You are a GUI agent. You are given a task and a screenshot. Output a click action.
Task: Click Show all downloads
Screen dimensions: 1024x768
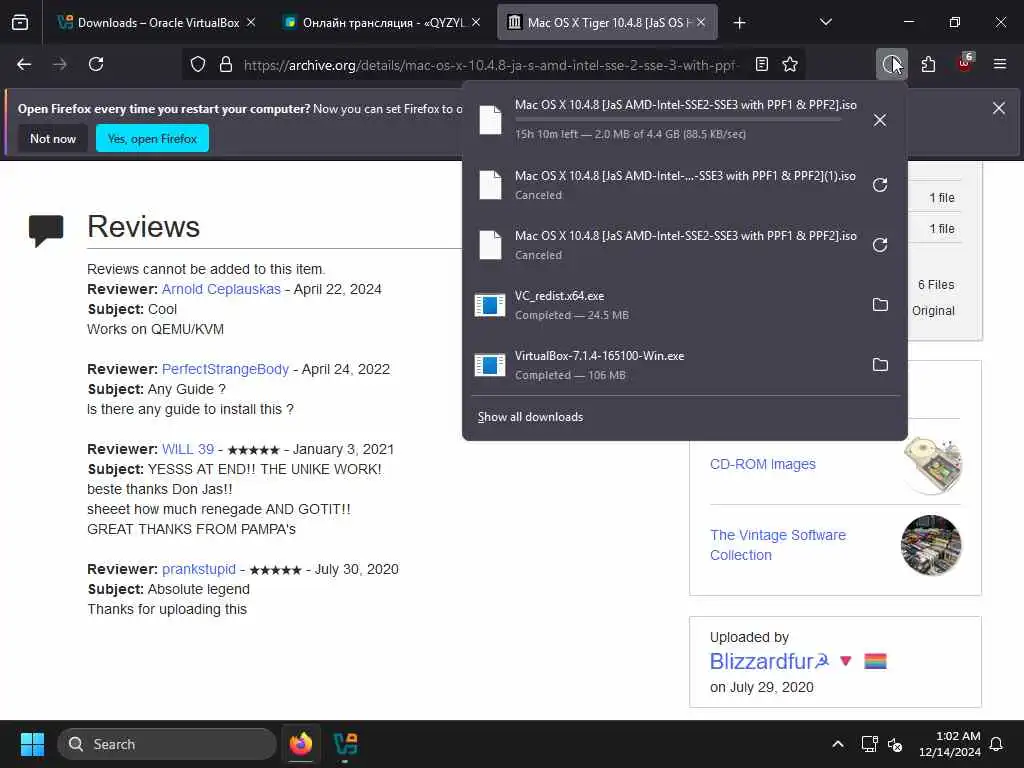click(530, 417)
